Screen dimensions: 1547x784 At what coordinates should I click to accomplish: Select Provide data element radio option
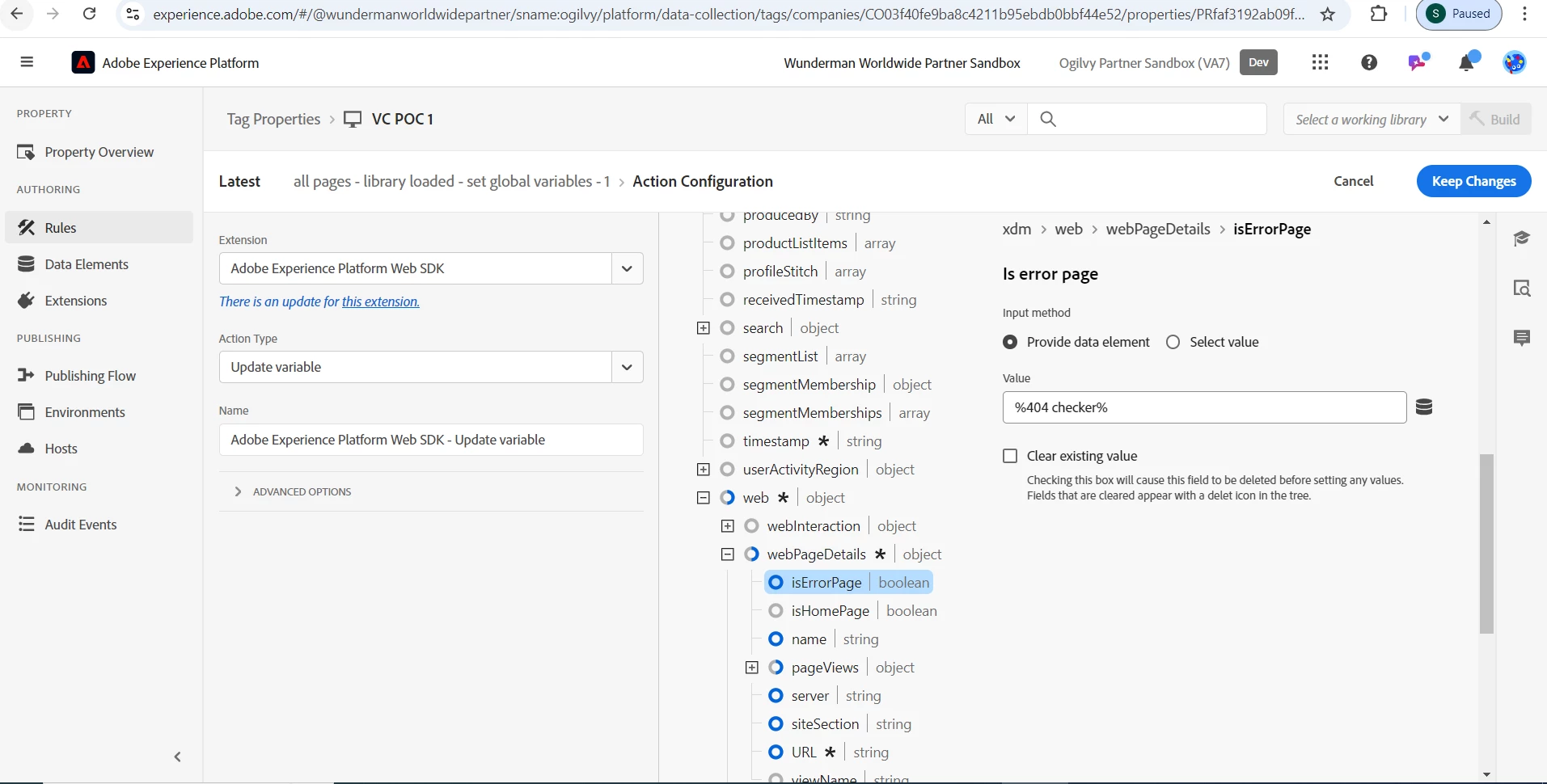(x=1010, y=342)
